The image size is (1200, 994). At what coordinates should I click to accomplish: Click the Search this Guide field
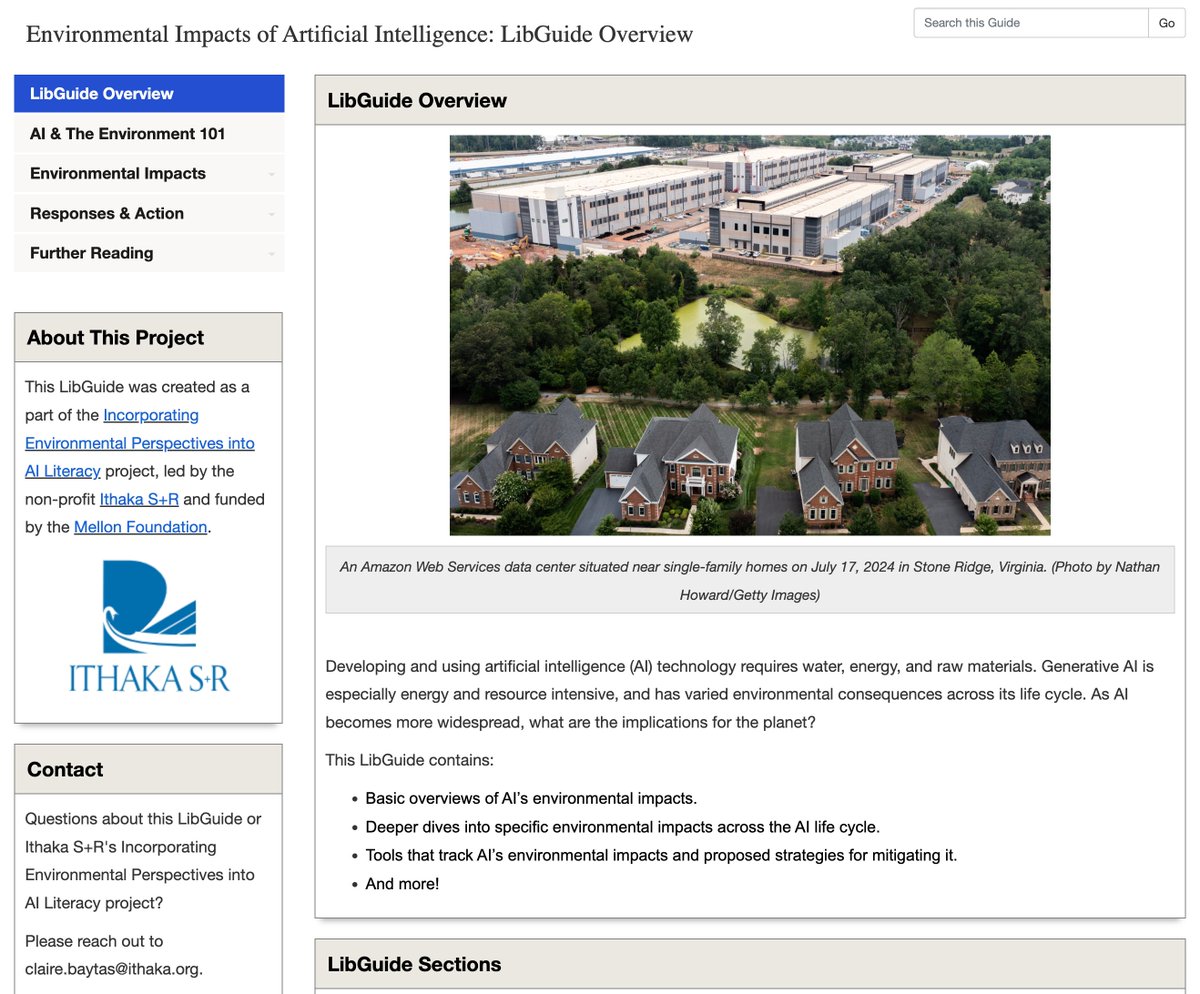pyautogui.click(x=1031, y=23)
